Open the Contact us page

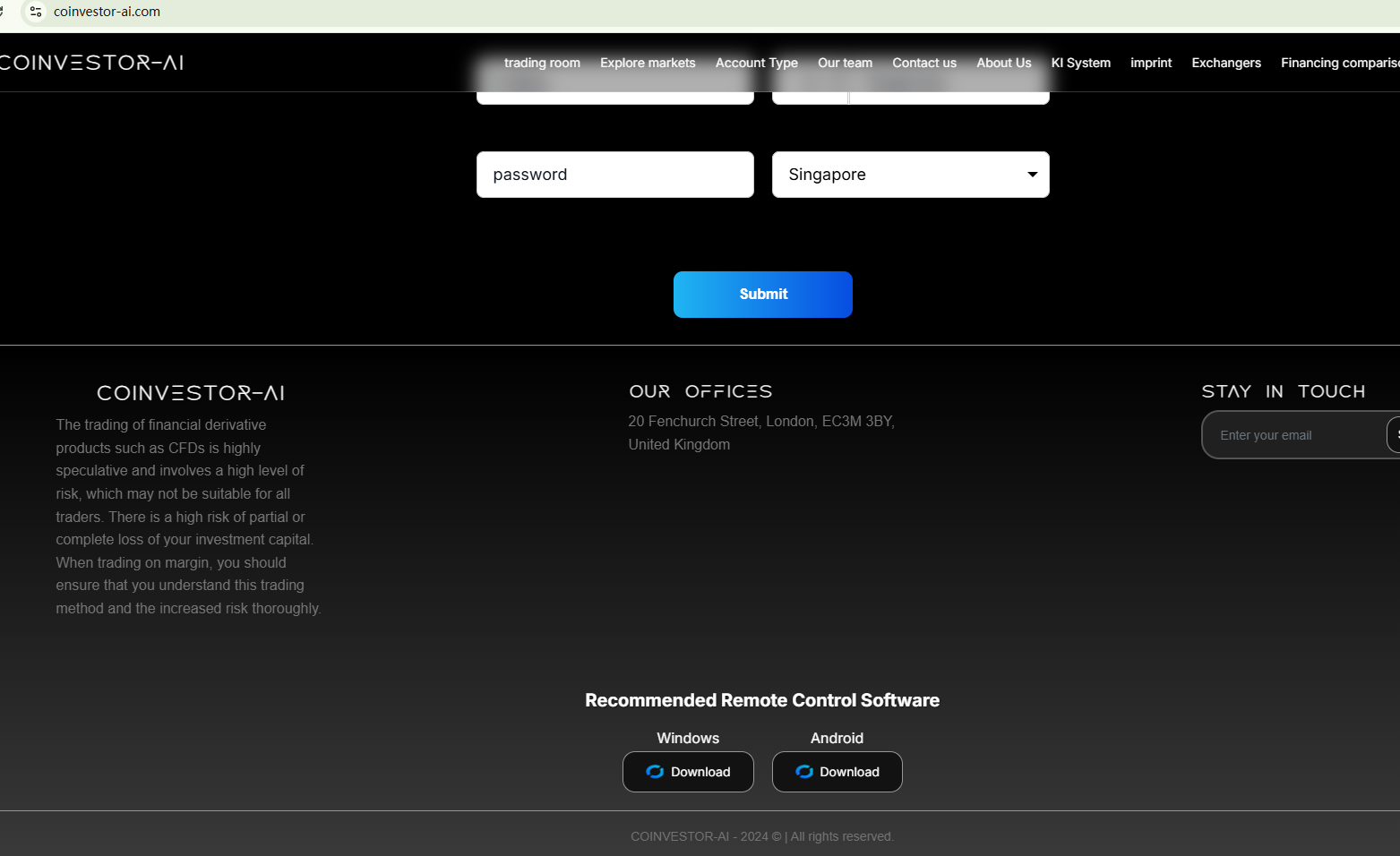point(923,63)
